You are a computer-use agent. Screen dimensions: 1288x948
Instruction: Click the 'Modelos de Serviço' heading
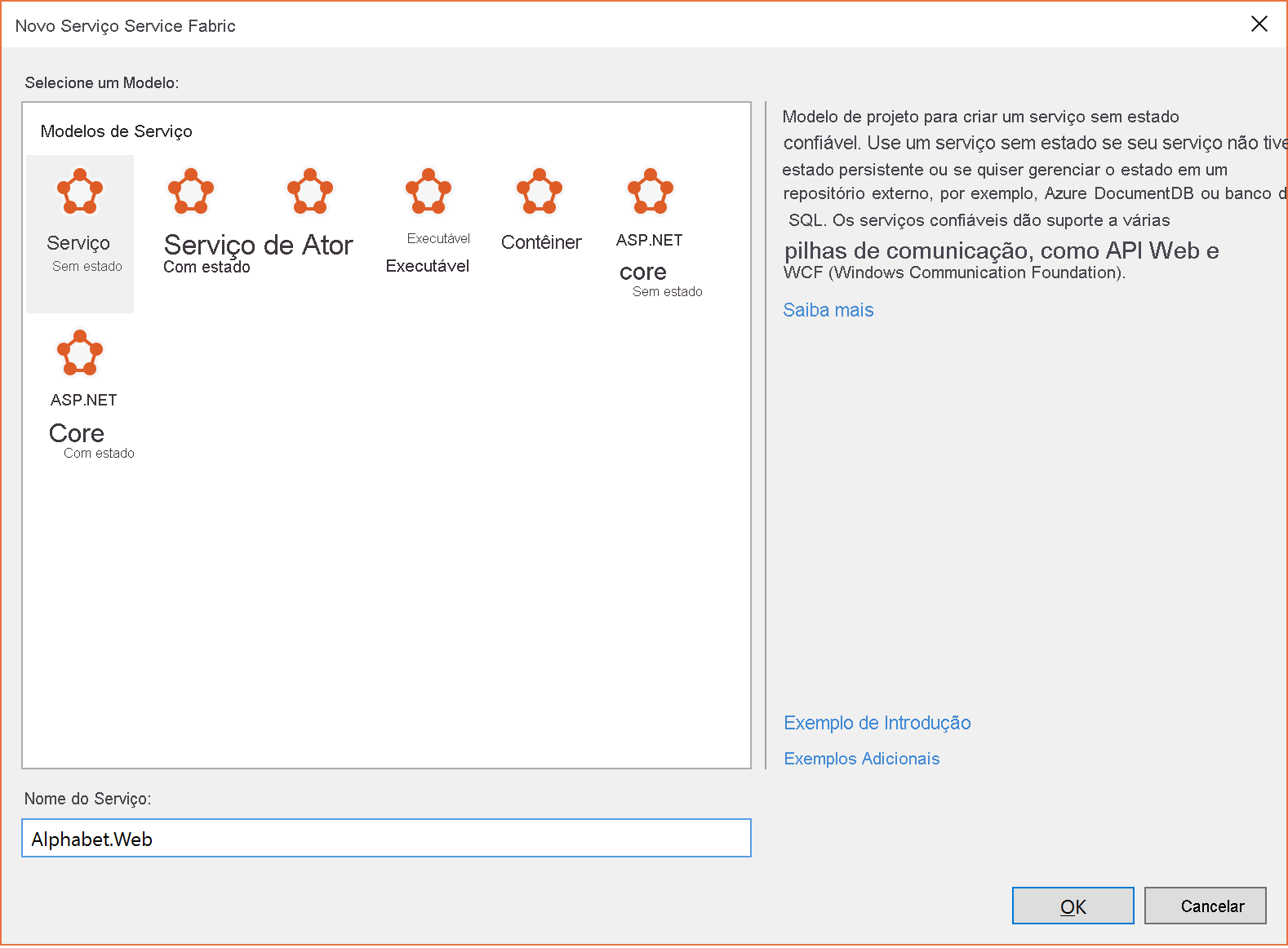point(117,131)
